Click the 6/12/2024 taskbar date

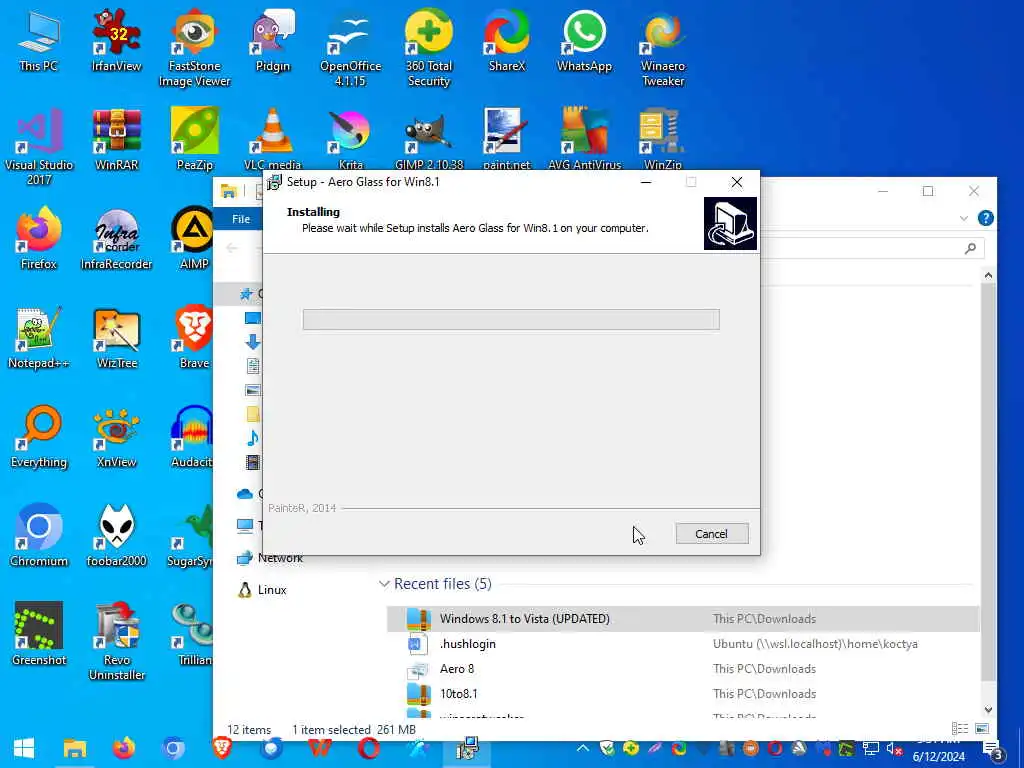click(938, 757)
